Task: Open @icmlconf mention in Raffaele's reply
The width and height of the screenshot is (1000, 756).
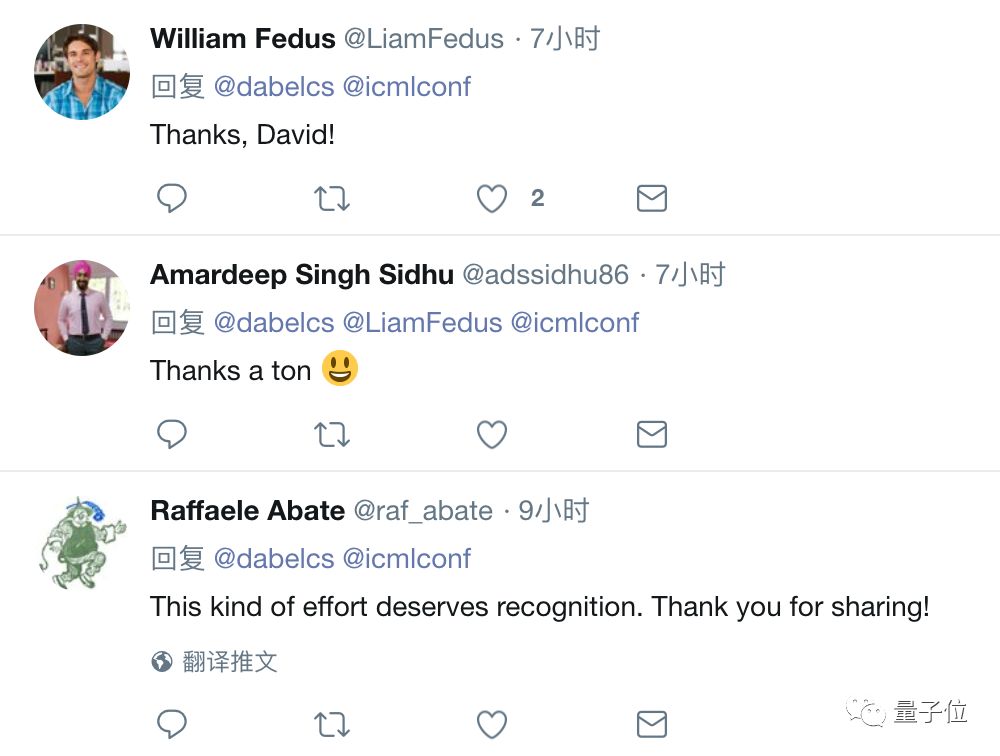Action: click(x=406, y=558)
